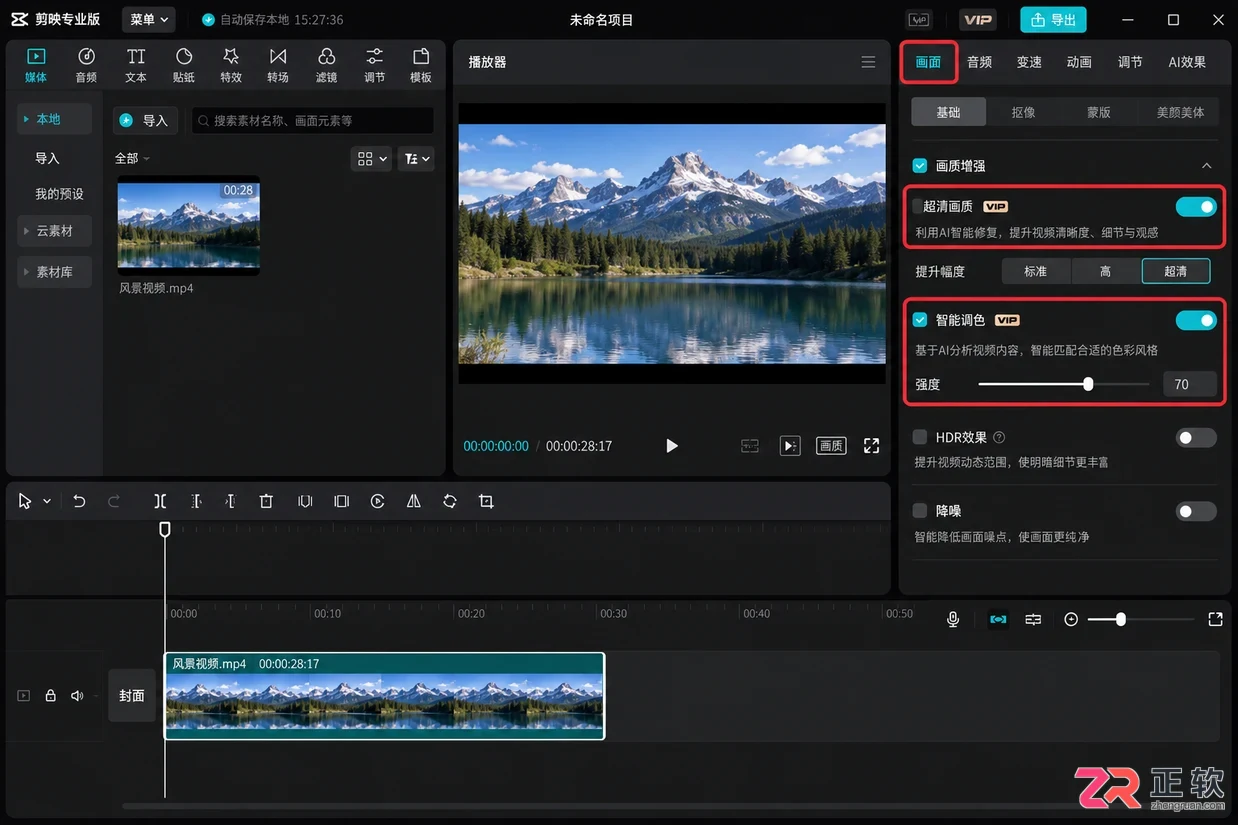This screenshot has width=1238, height=825.
Task: Toggle the main track magnet icon
Action: click(x=998, y=619)
